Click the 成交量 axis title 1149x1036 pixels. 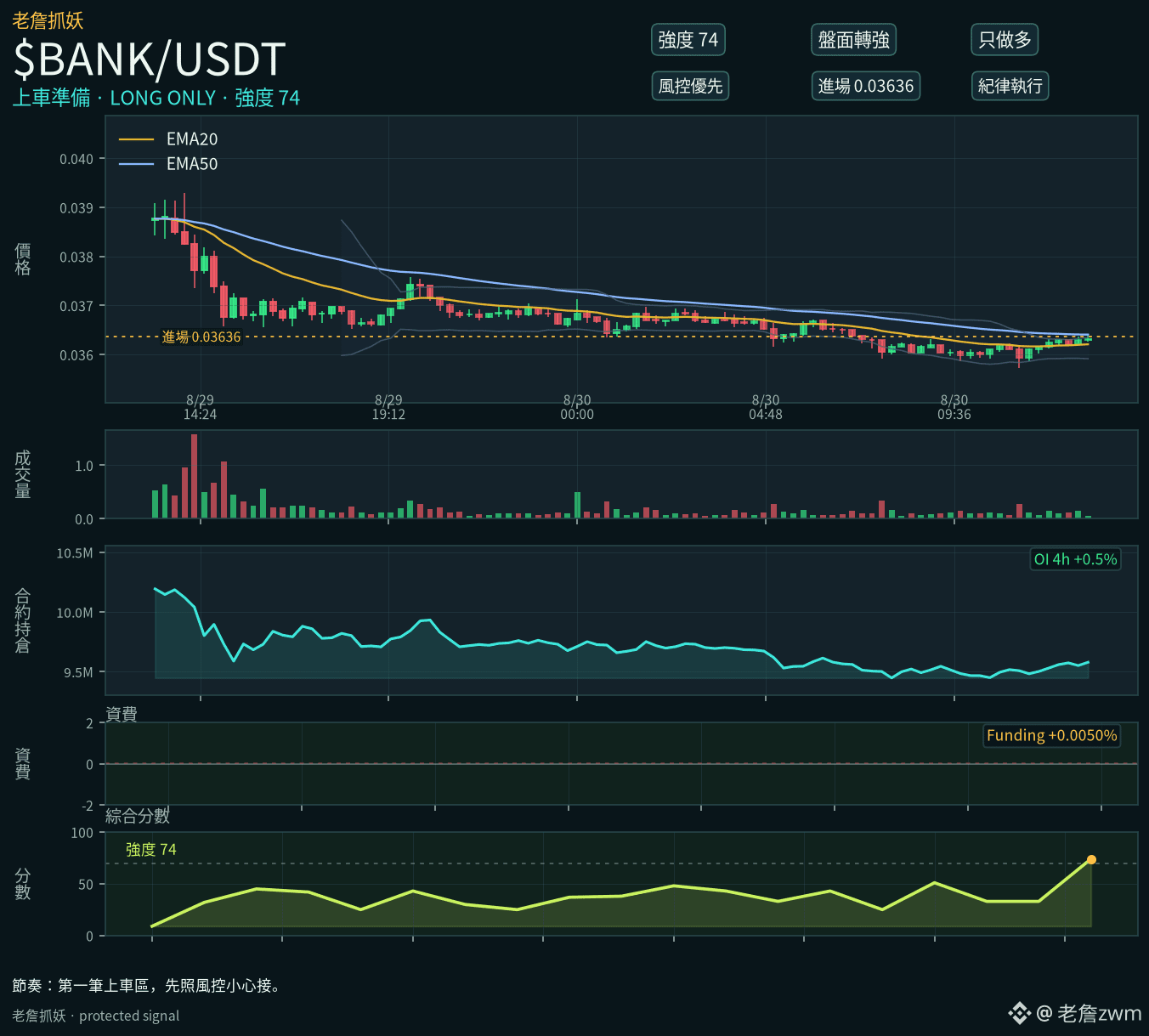pos(23,474)
